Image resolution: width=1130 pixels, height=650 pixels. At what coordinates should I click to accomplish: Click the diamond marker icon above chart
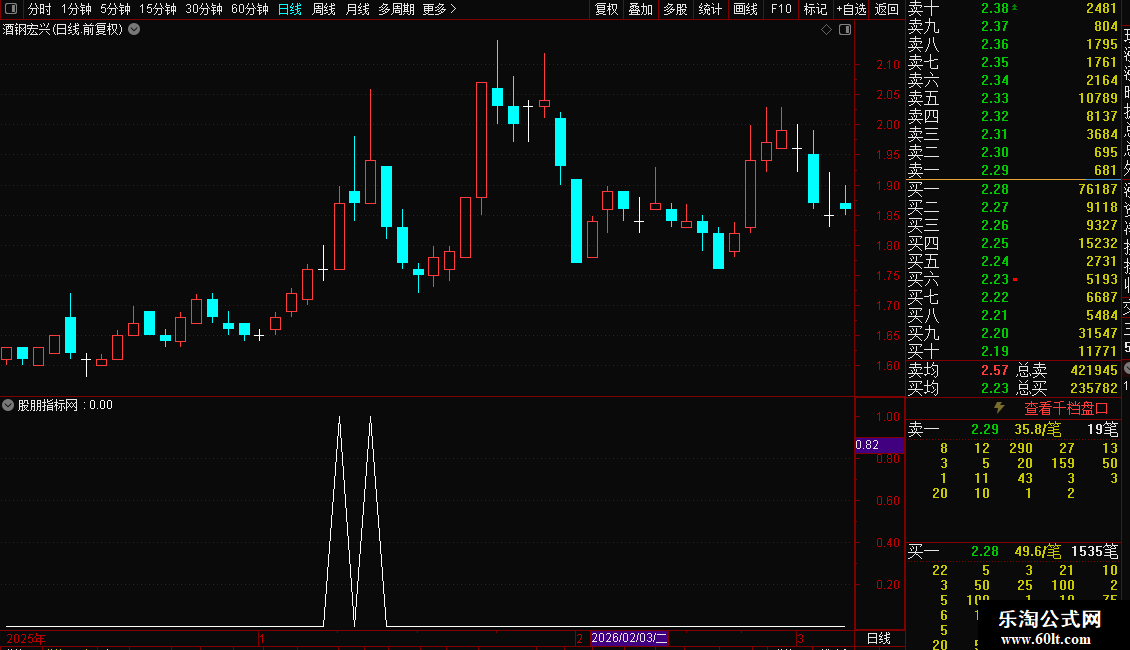click(x=827, y=30)
